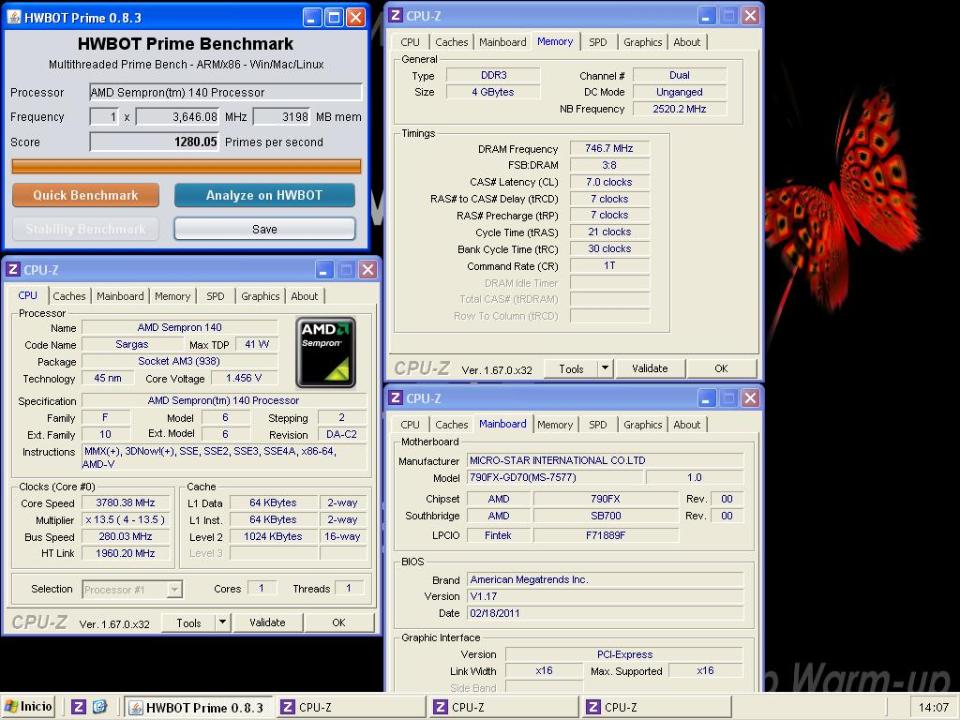Open Mainboard tab in CPU window
Screen dimensions: 960x720
click(120, 296)
